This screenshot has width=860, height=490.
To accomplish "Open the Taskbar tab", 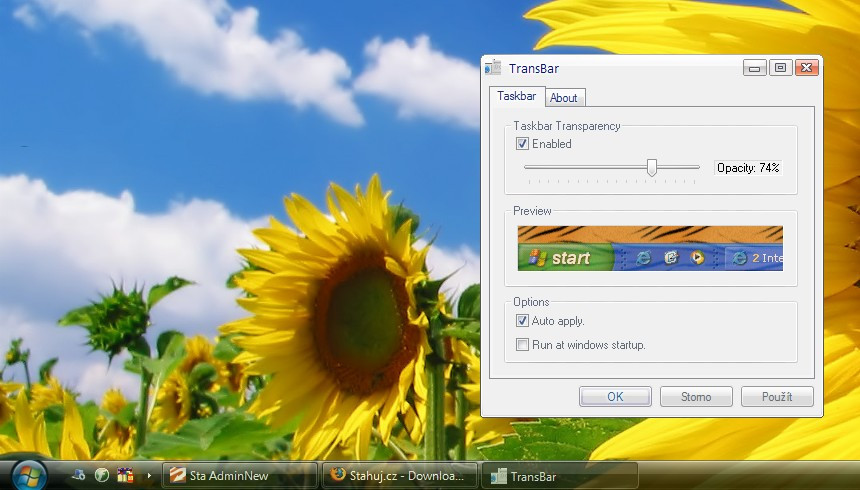I will point(517,96).
